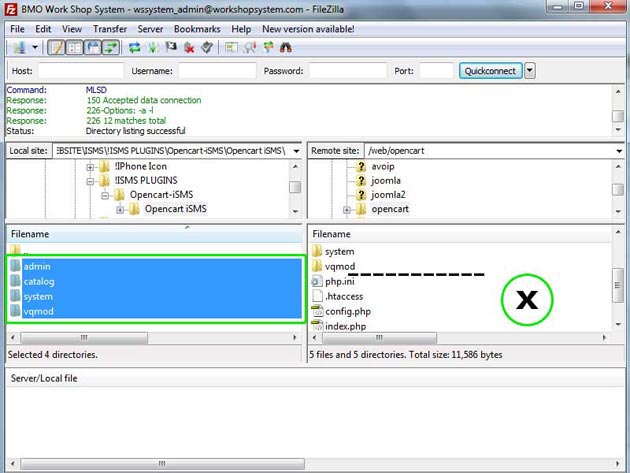Select system folder in remote file list

(340, 252)
